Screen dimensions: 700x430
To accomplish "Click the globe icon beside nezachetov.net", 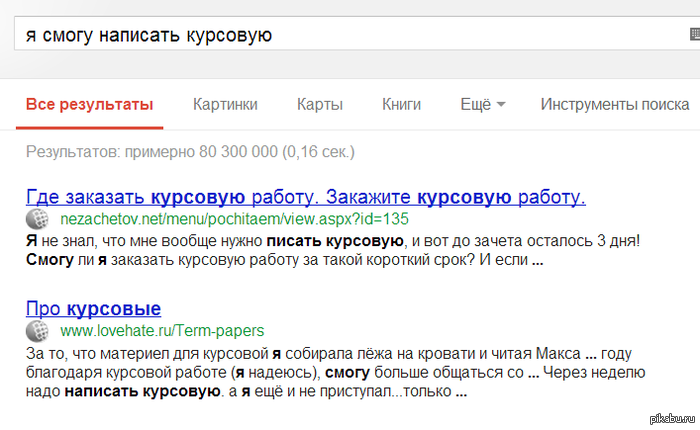I will coord(38,219).
